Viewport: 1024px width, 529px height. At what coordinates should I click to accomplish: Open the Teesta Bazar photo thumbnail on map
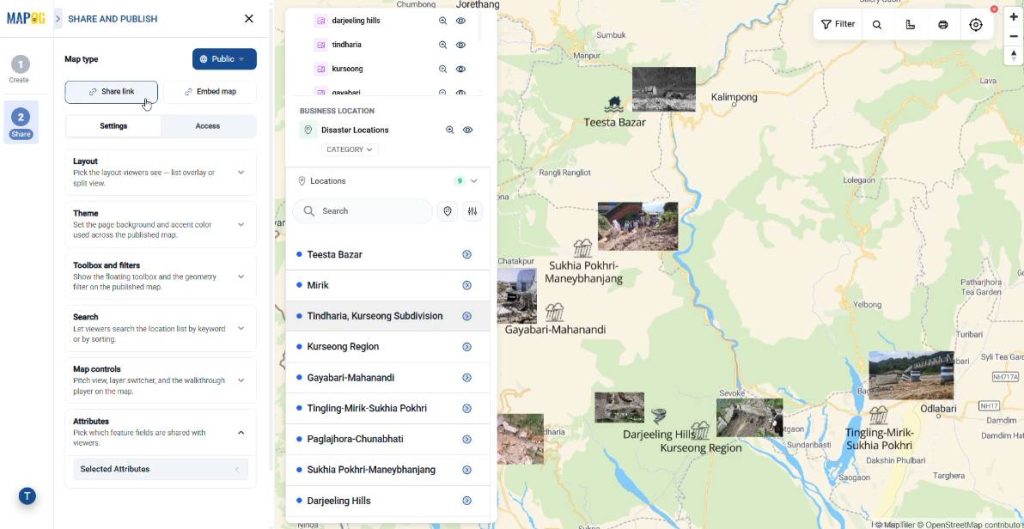pos(664,89)
